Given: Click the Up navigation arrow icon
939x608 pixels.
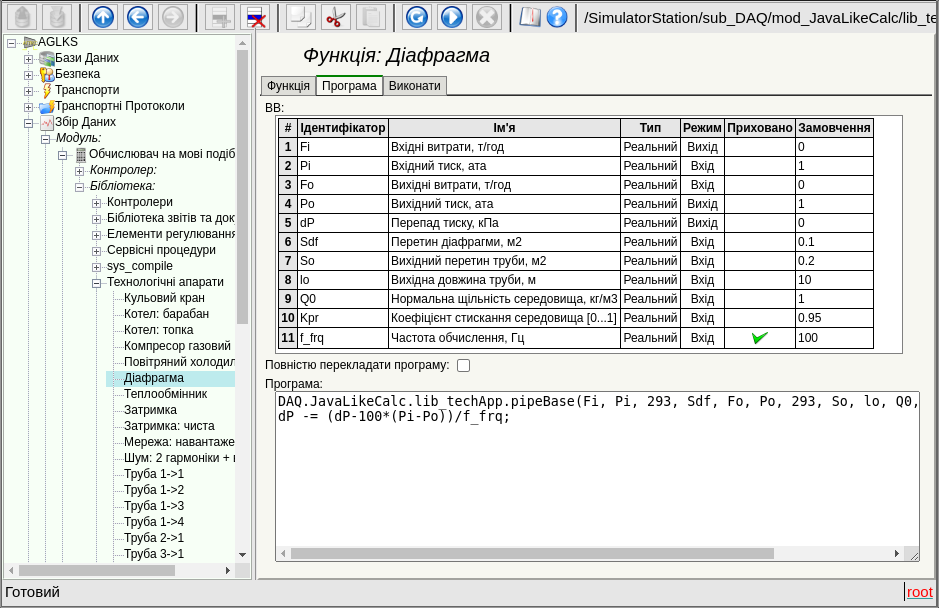Looking at the screenshot, I should coord(103,17).
